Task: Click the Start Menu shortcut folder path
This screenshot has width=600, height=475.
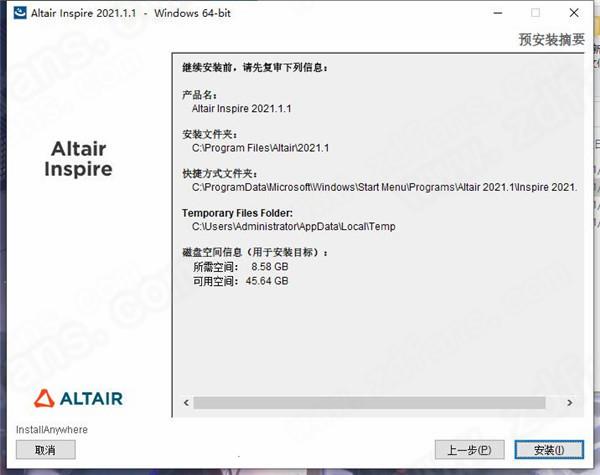Action: [x=384, y=187]
